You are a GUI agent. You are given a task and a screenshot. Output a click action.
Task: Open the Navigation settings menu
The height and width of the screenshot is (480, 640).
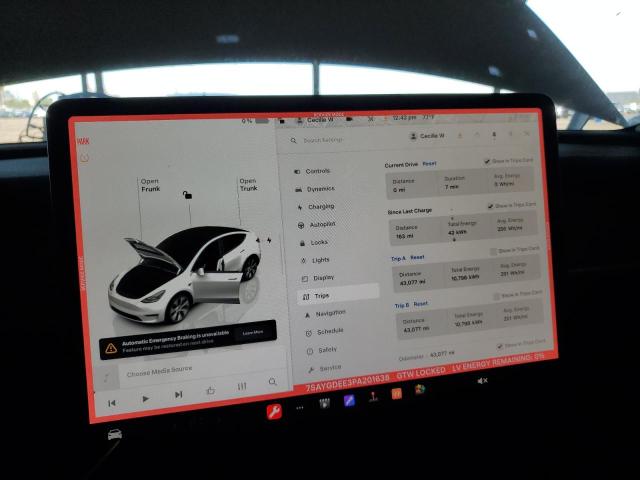coord(325,314)
